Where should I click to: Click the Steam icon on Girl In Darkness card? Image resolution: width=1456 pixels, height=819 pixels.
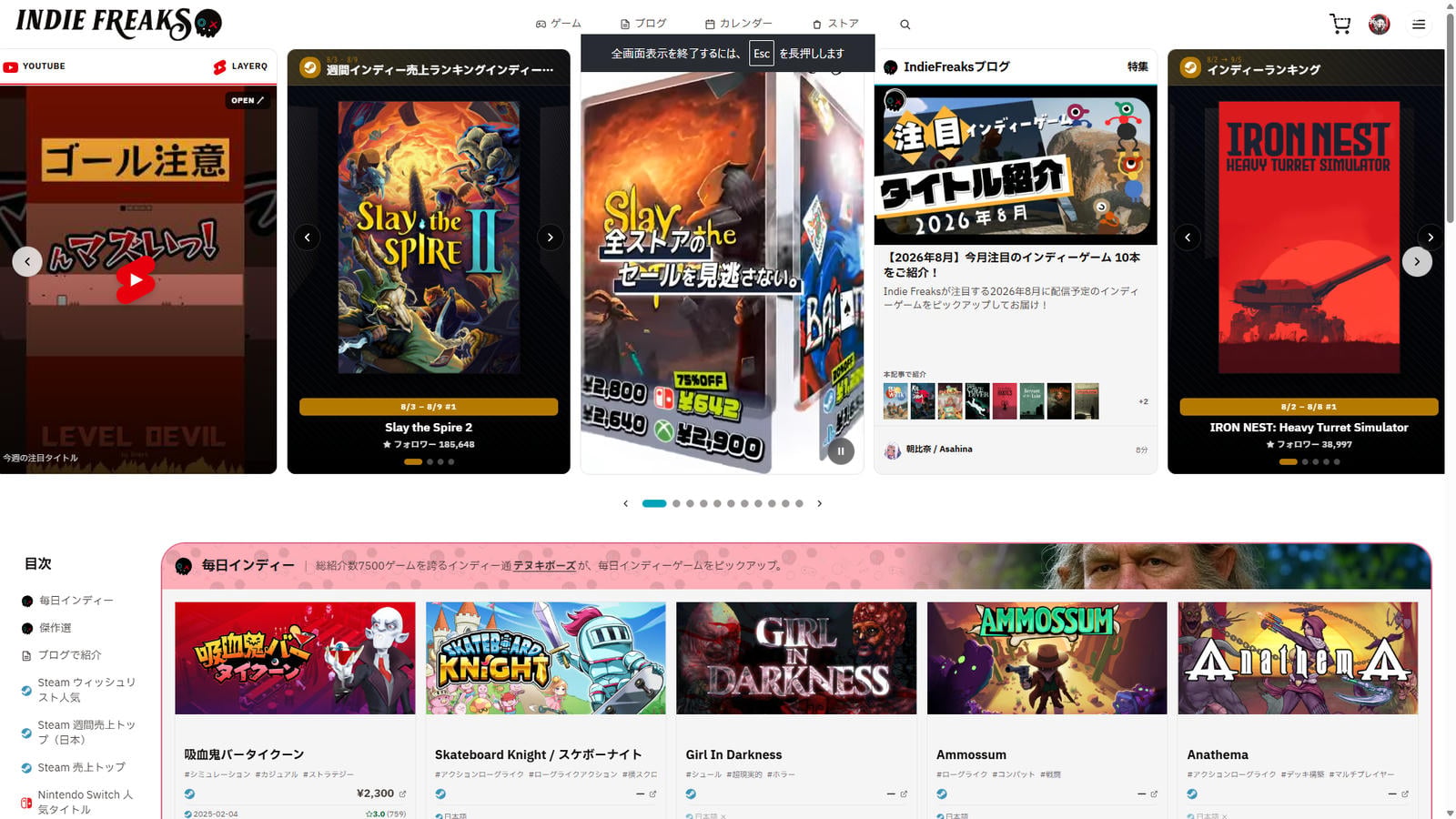point(691,794)
